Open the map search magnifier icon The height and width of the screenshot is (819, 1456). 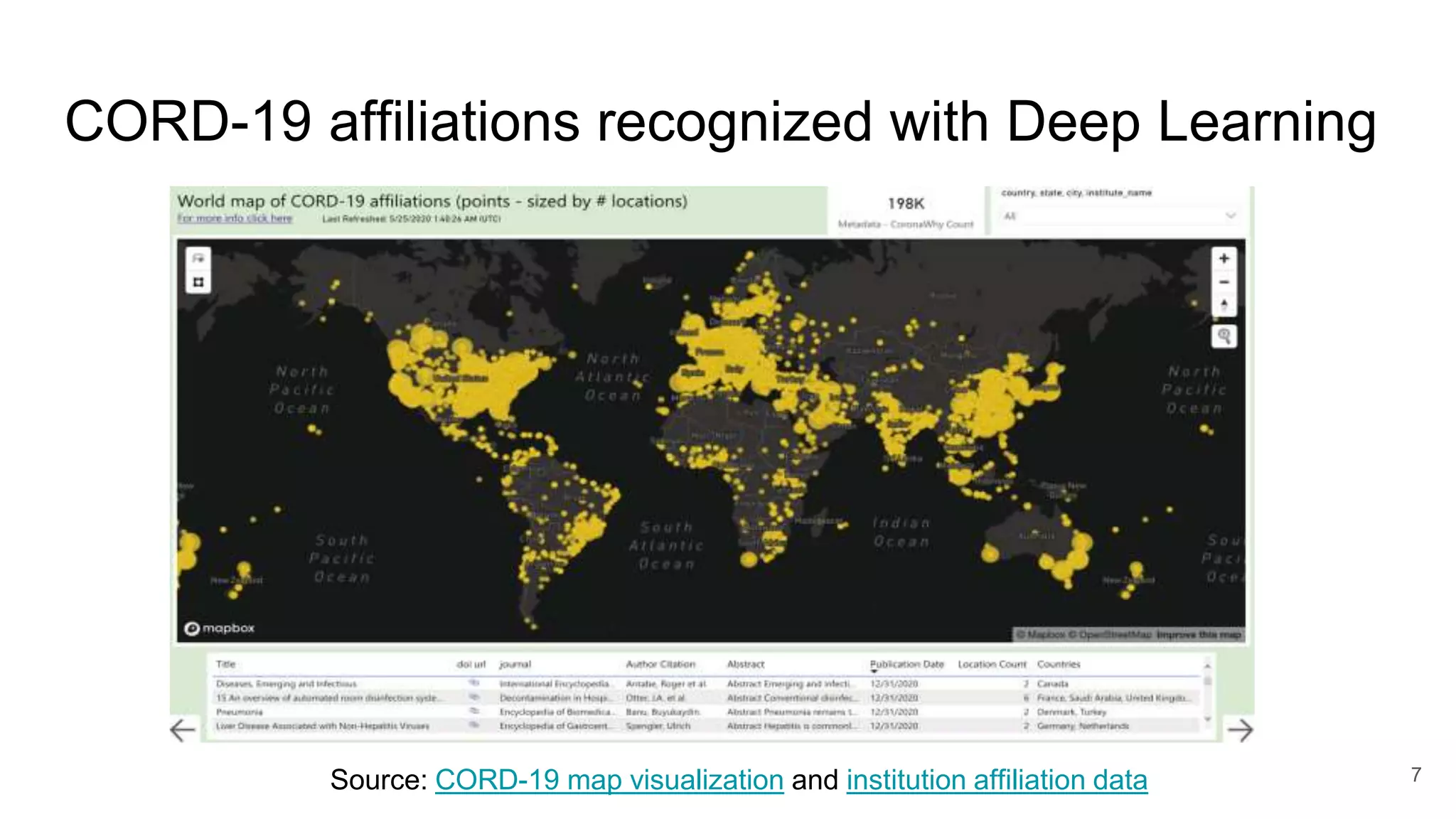tap(1224, 336)
